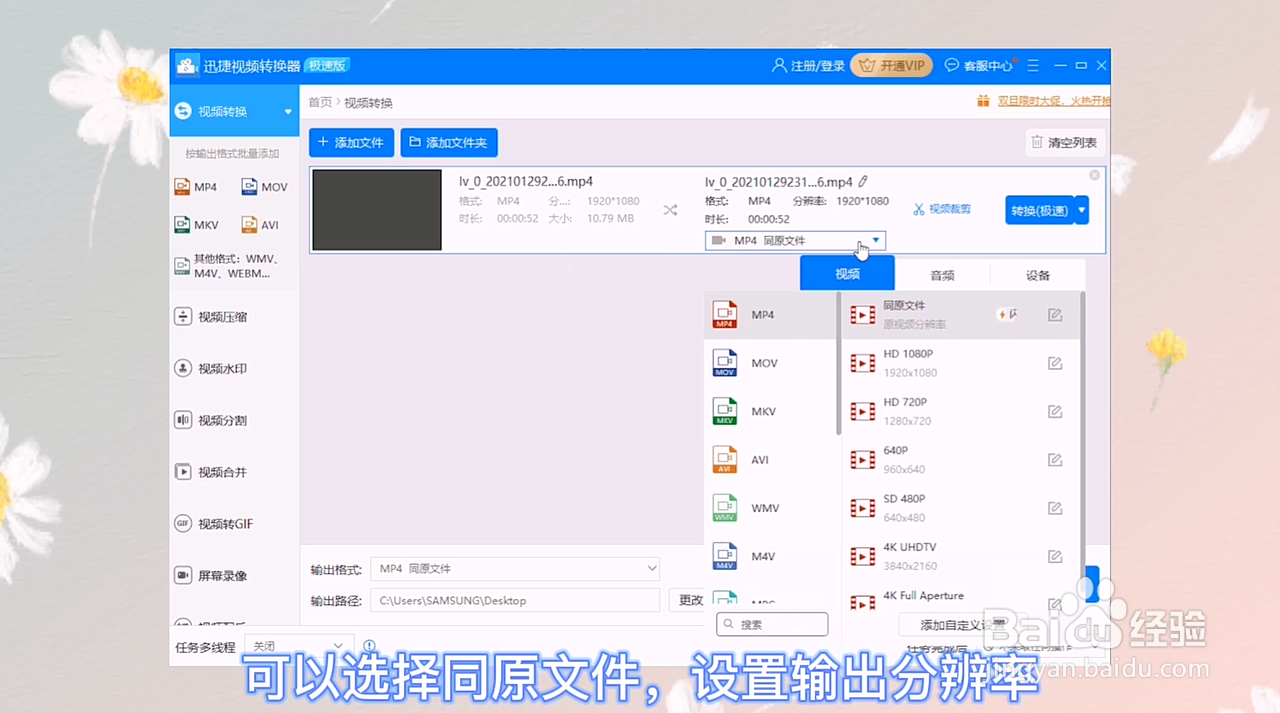Click the format 搜索 search field

pyautogui.click(x=772, y=624)
